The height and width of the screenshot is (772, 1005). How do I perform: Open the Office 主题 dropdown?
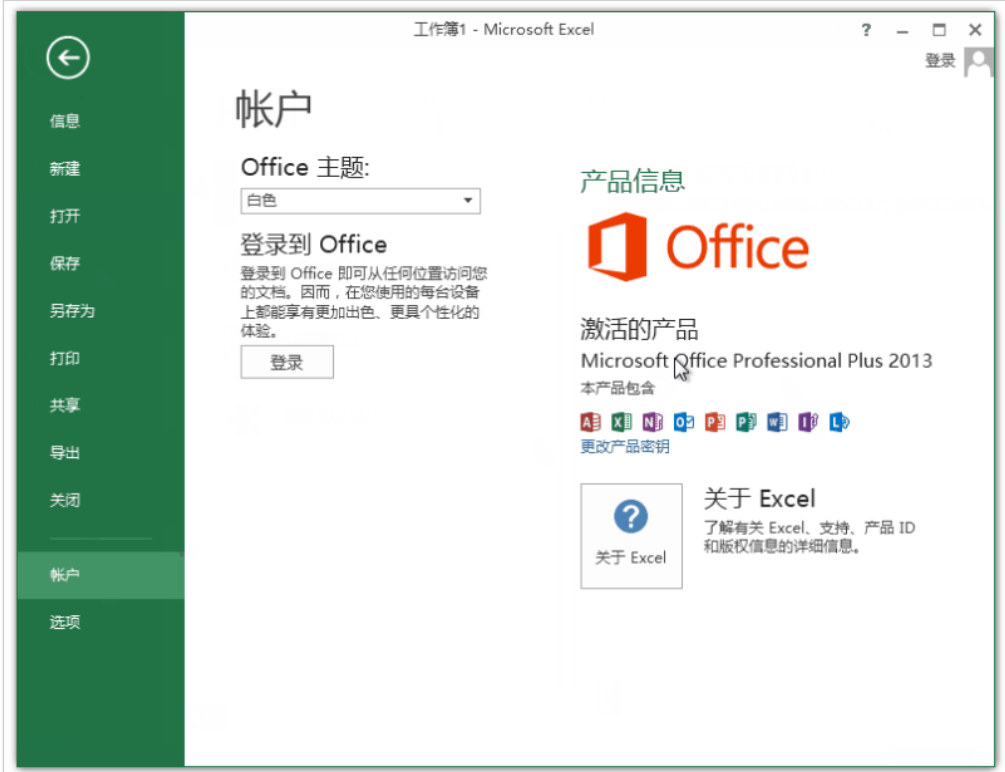tap(360, 201)
